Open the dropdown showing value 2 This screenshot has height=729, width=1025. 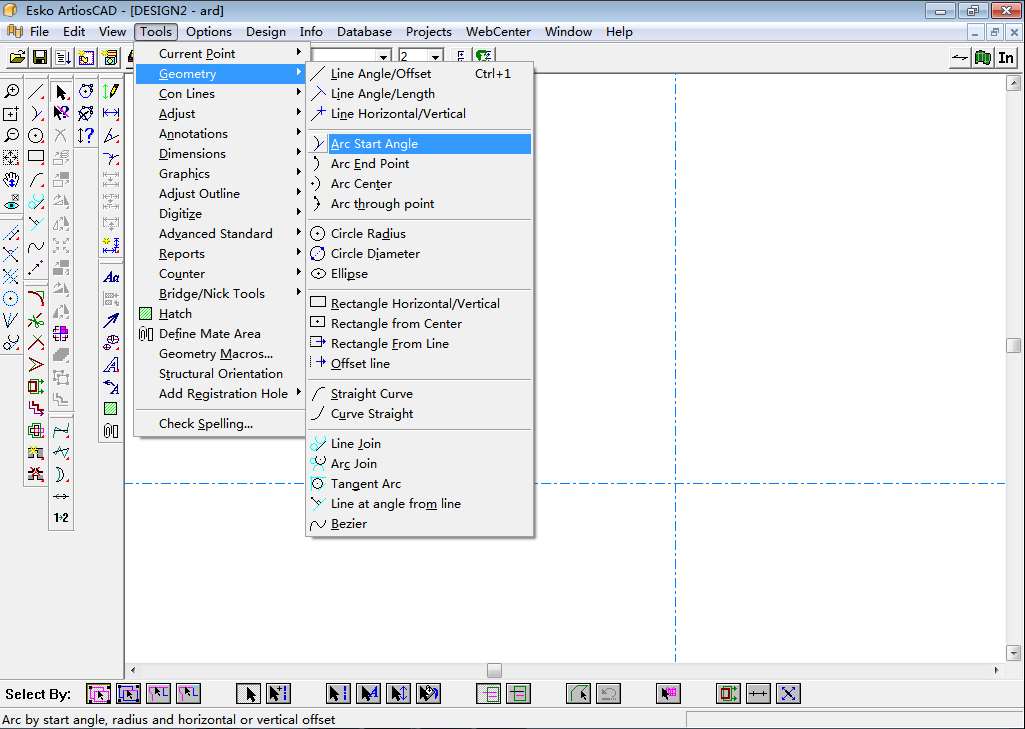pos(436,58)
